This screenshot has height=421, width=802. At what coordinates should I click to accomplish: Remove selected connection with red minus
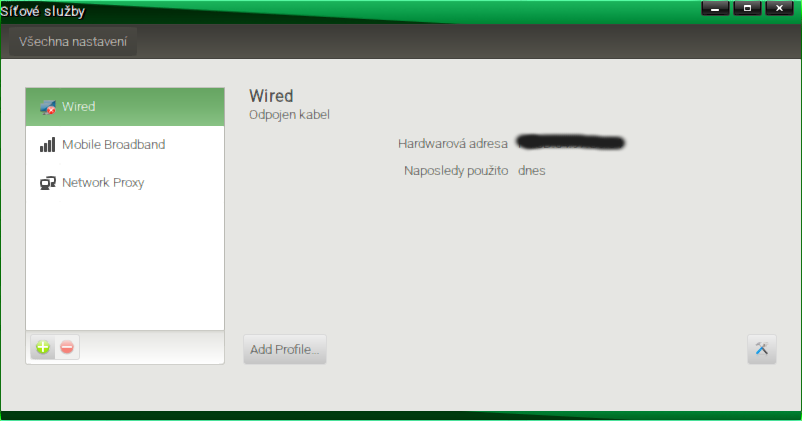click(x=67, y=348)
